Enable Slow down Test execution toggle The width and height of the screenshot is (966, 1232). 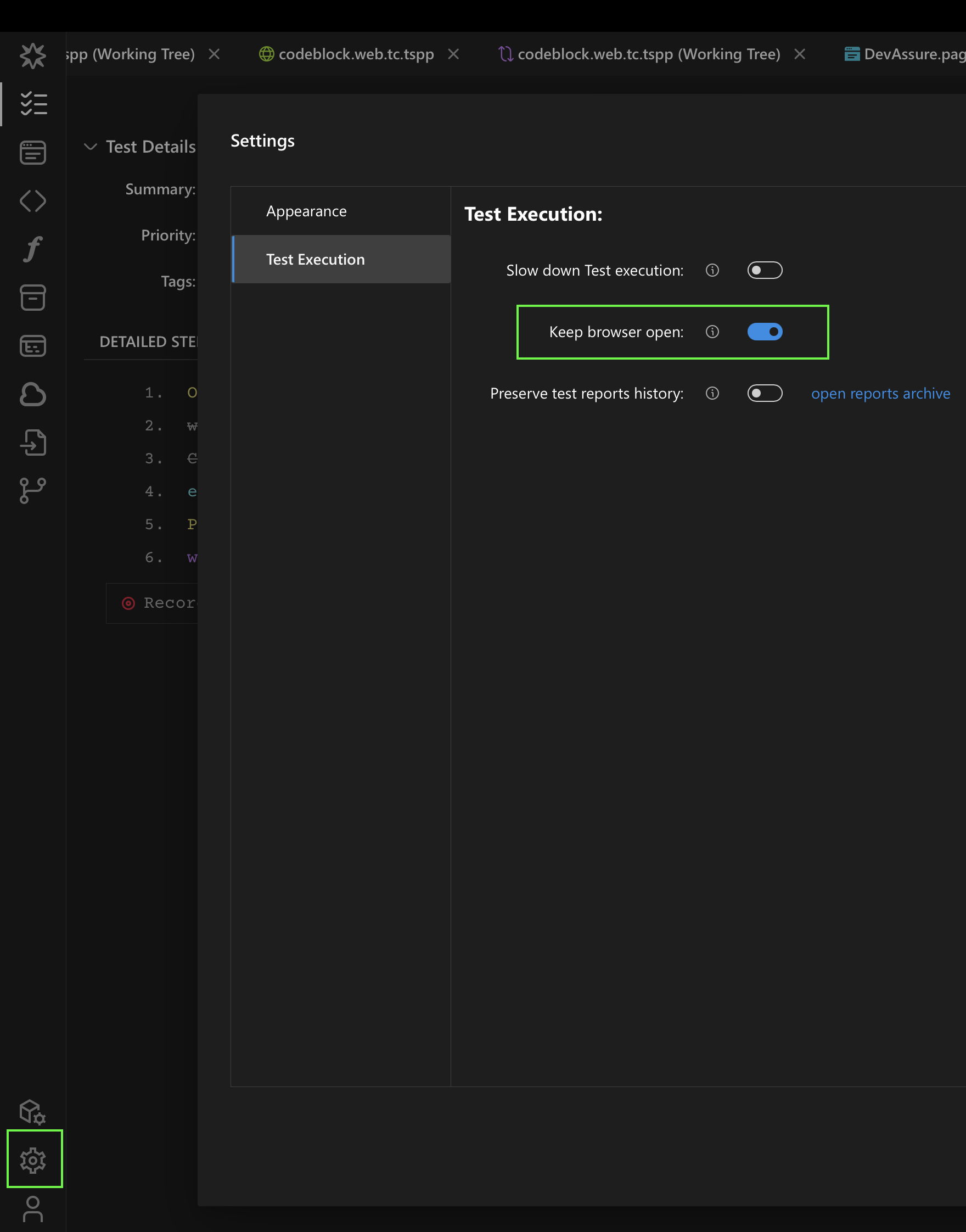tap(764, 270)
